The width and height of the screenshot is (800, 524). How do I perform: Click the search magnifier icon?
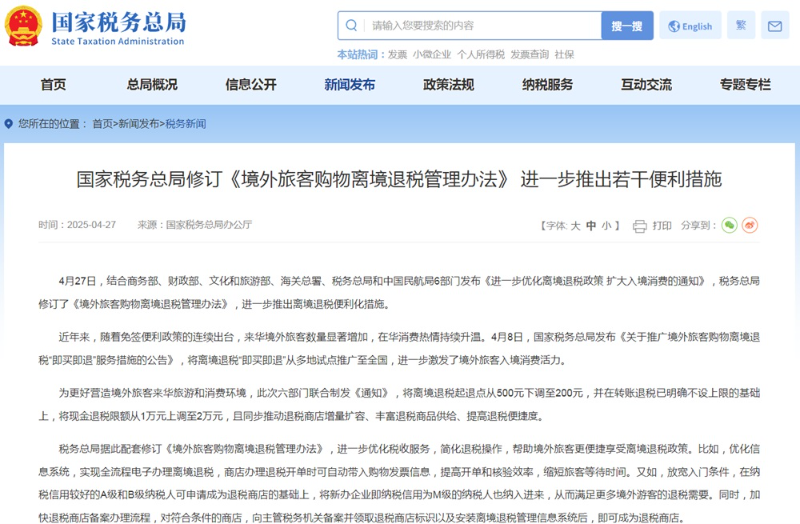point(351,26)
